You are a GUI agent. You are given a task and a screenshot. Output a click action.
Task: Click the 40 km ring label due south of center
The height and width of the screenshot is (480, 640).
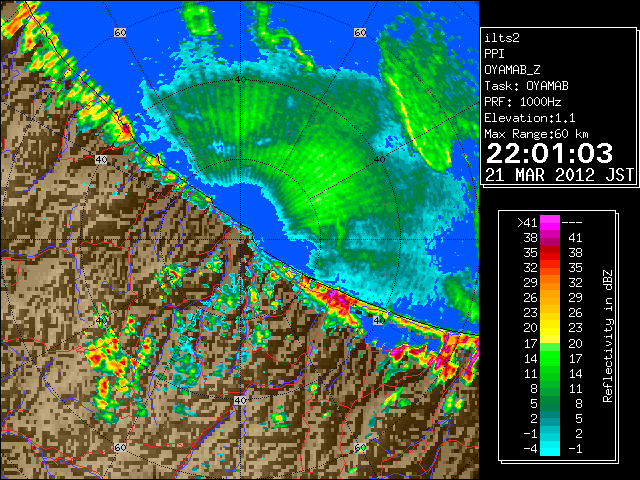pos(240,400)
